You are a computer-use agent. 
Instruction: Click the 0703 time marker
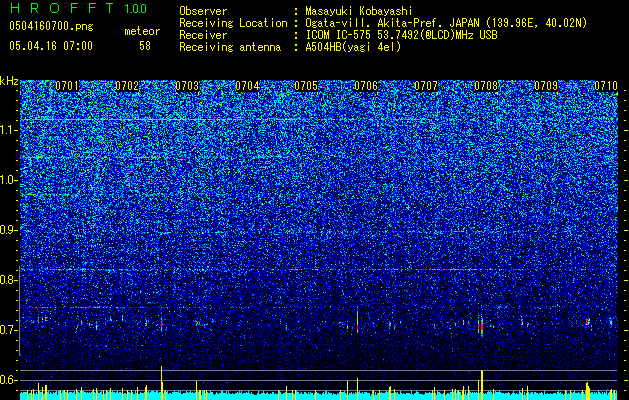pyautogui.click(x=187, y=86)
